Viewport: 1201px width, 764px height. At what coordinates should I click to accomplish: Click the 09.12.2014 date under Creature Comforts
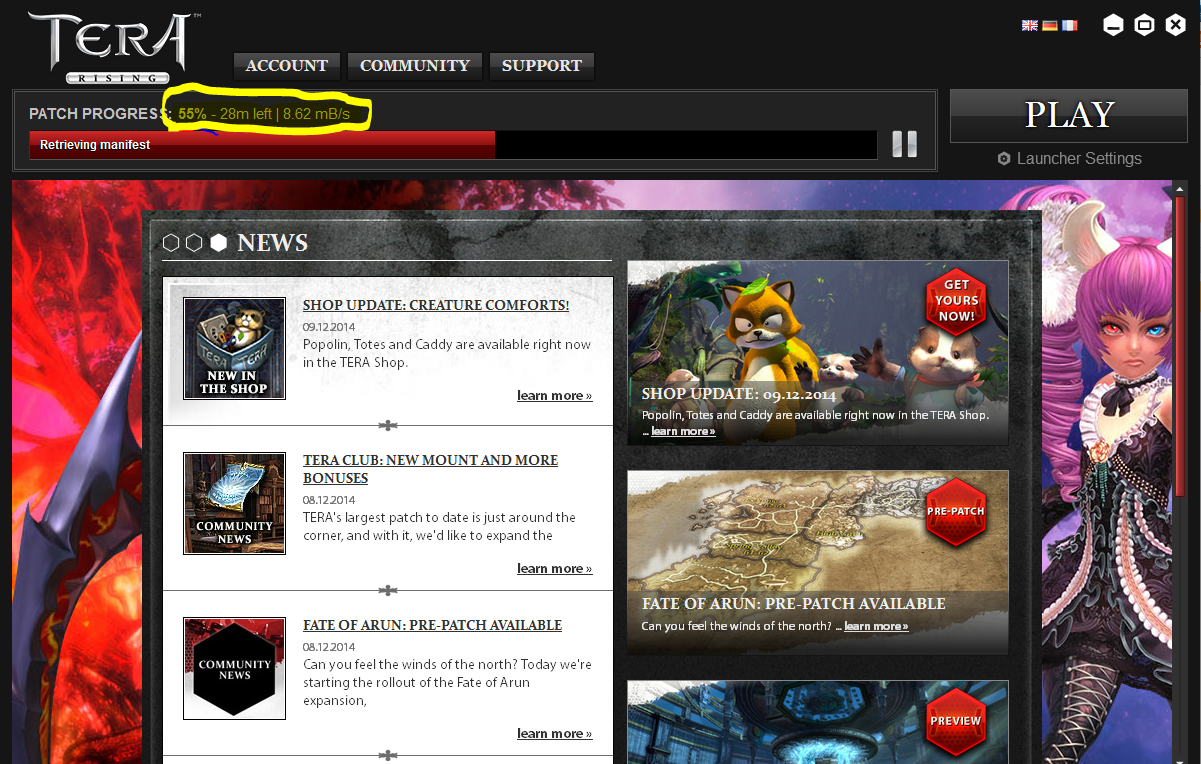[329, 327]
